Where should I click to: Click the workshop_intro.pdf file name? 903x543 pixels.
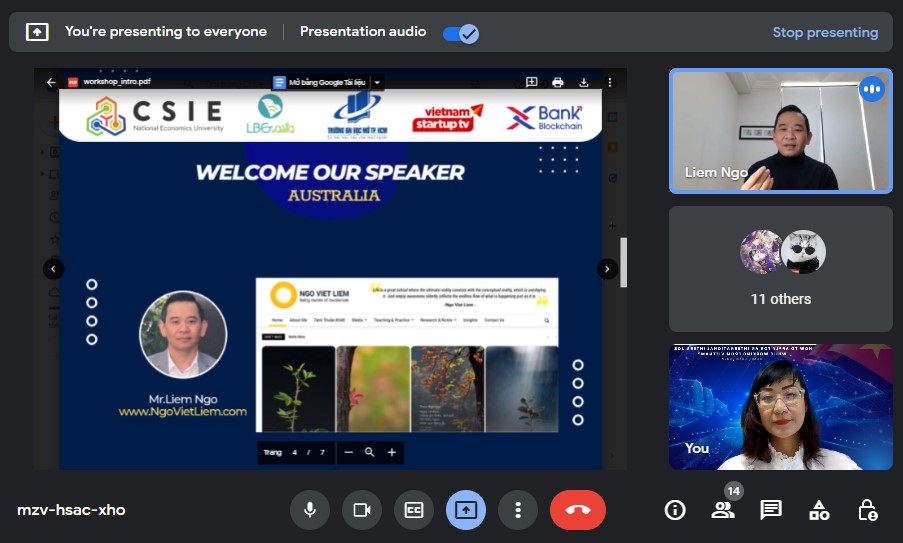(117, 82)
